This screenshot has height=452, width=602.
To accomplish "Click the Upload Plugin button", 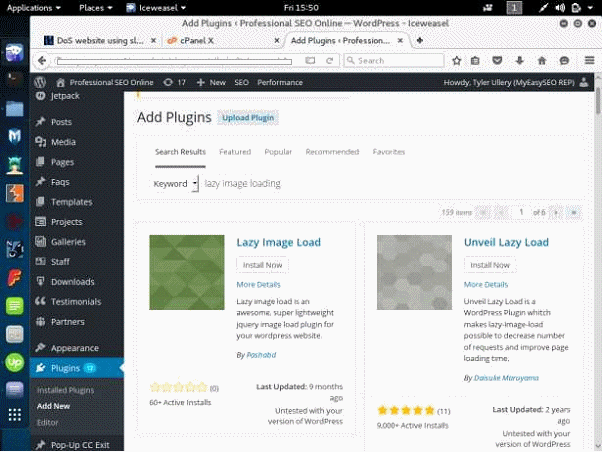I will tap(248, 118).
